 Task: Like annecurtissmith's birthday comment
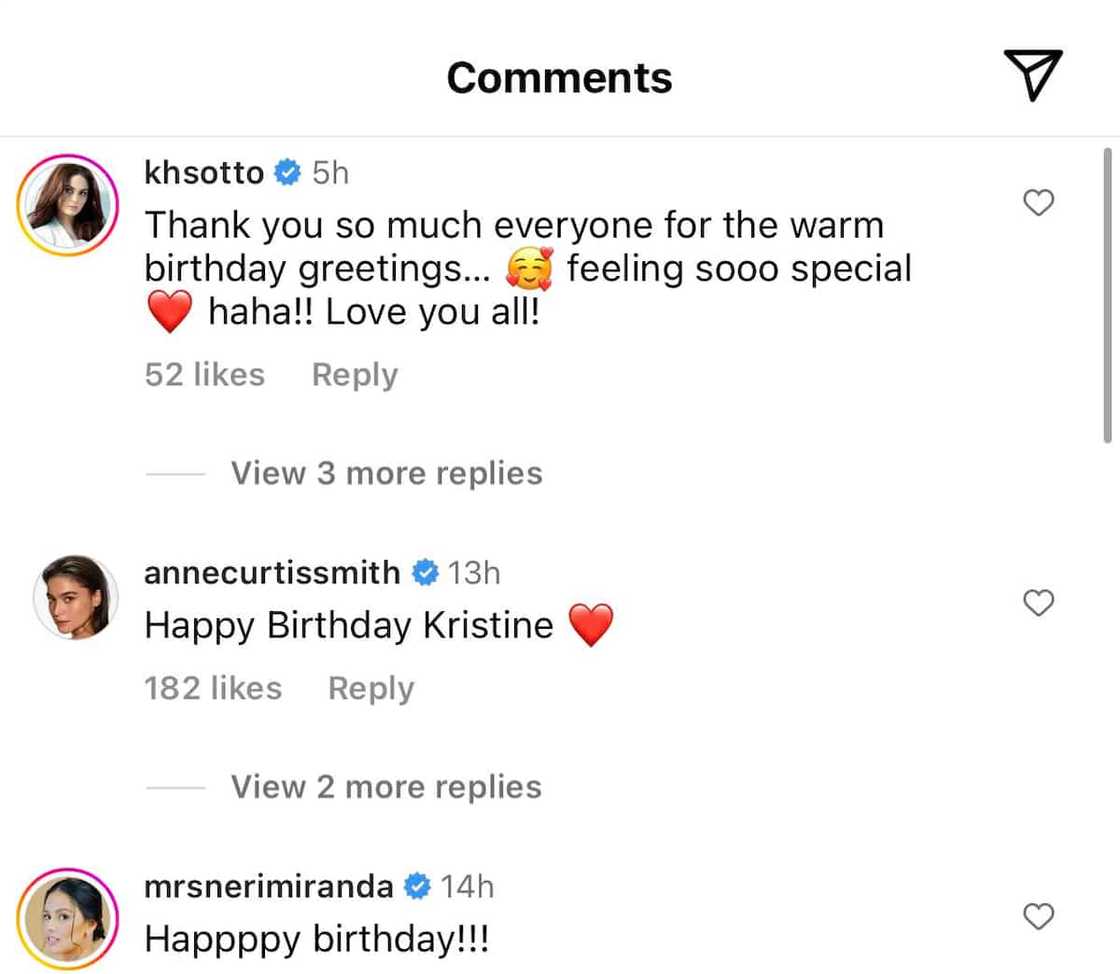[x=1040, y=603]
